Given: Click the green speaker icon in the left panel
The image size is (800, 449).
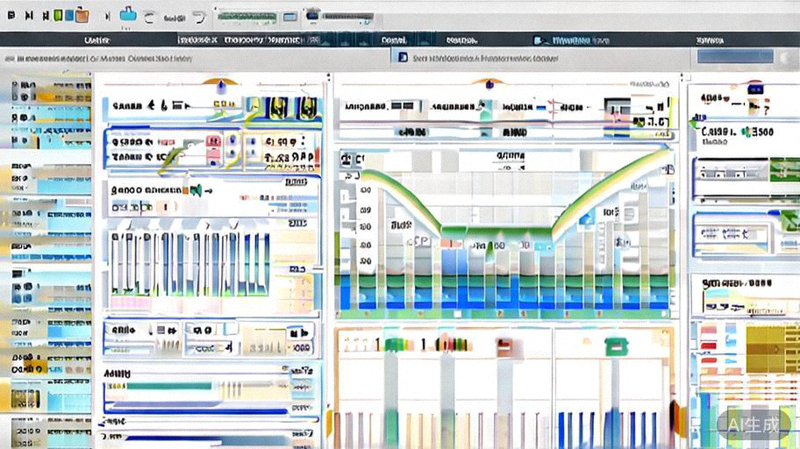Looking at the screenshot, I should tap(196, 189).
